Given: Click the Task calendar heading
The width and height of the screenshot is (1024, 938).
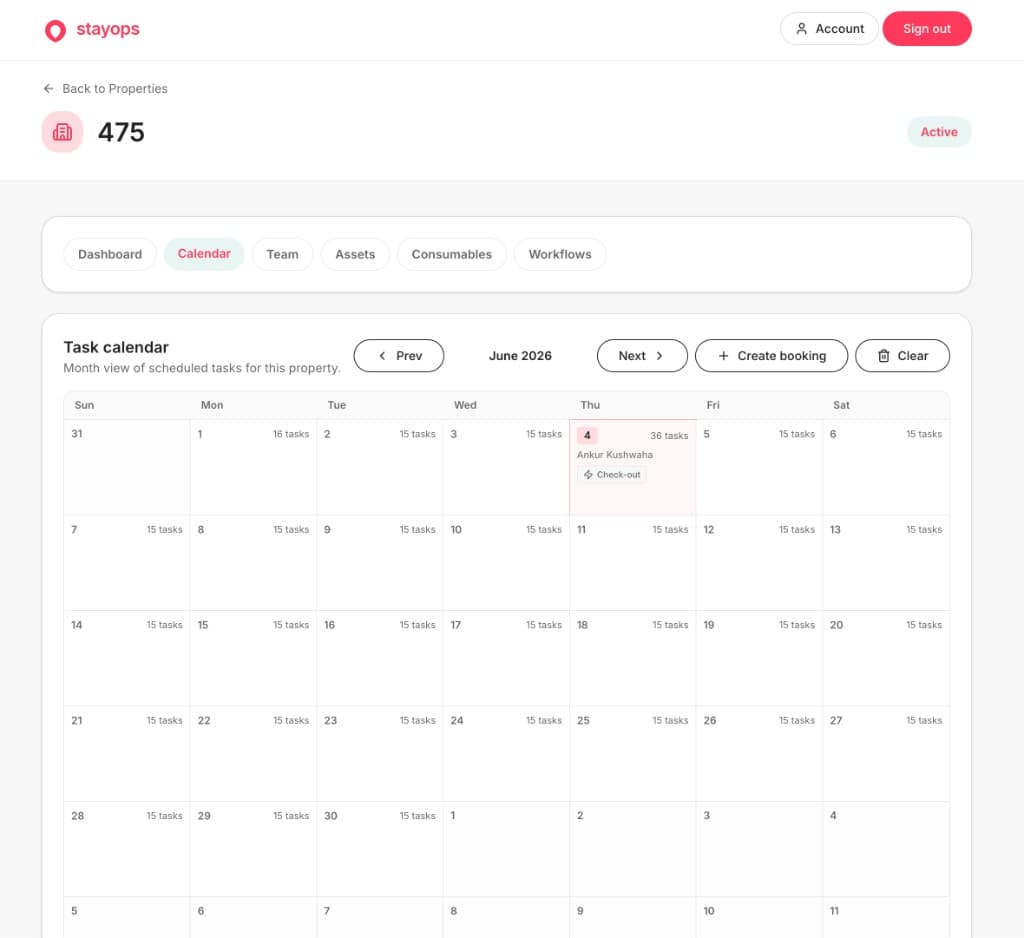Looking at the screenshot, I should tap(116, 347).
